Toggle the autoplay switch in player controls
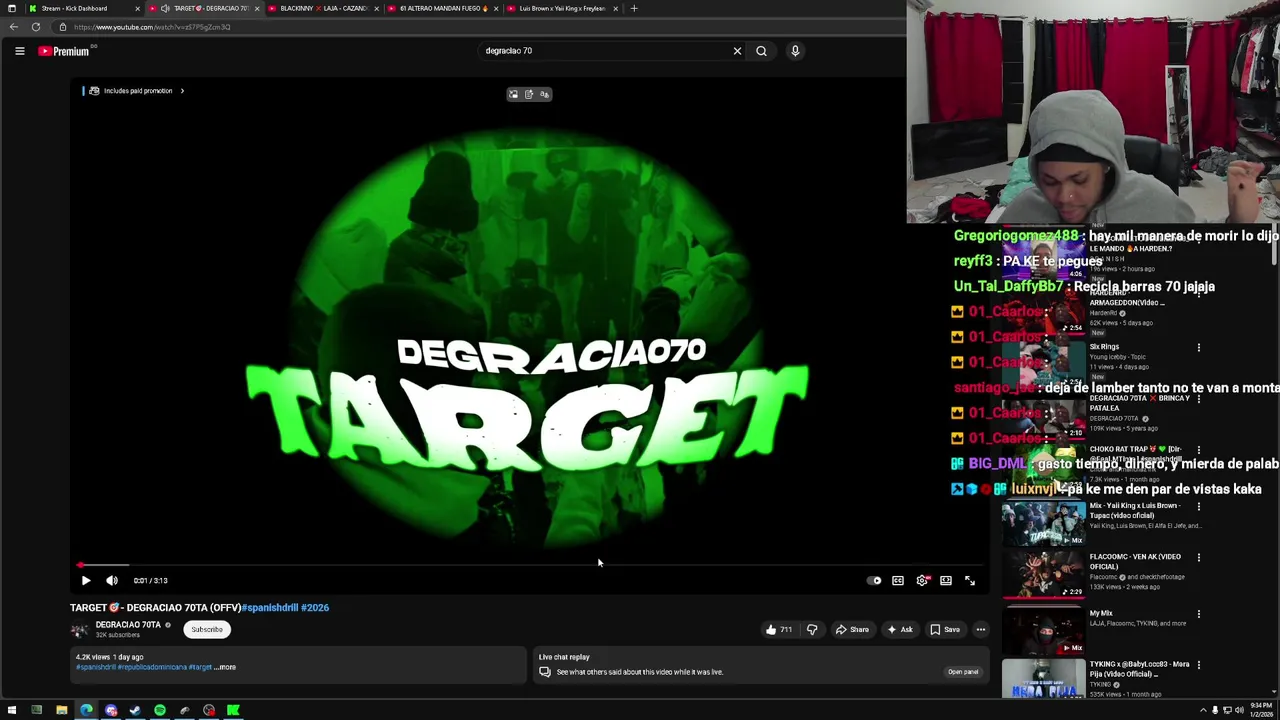This screenshot has height=720, width=1280. click(875, 580)
